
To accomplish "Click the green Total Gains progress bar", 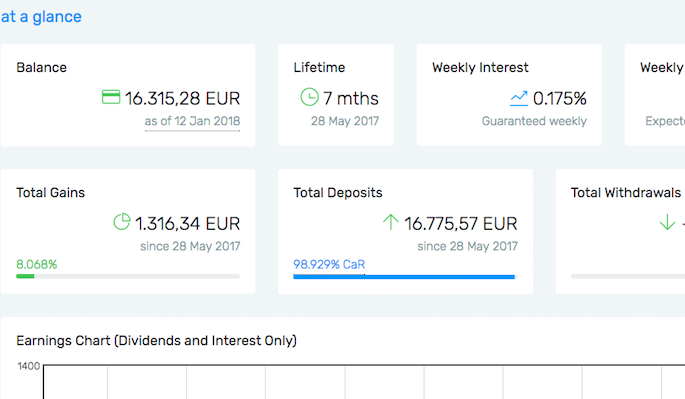I will [128, 276].
